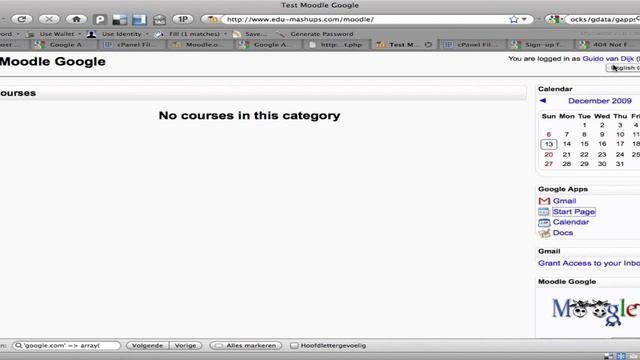Open the December 2009 calendar link
The width and height of the screenshot is (640, 360).
tap(600, 101)
